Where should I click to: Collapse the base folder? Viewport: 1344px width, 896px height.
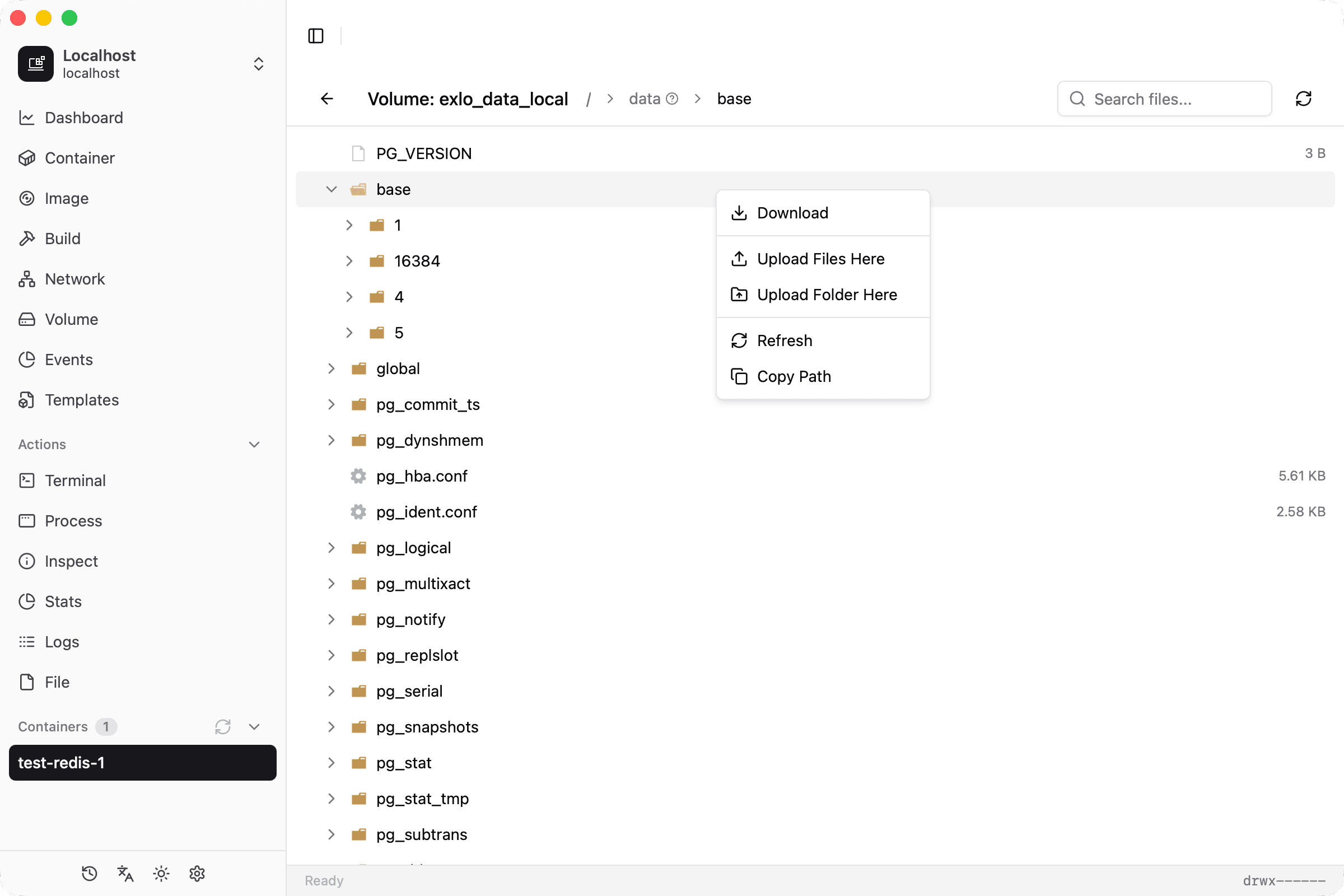pos(332,189)
